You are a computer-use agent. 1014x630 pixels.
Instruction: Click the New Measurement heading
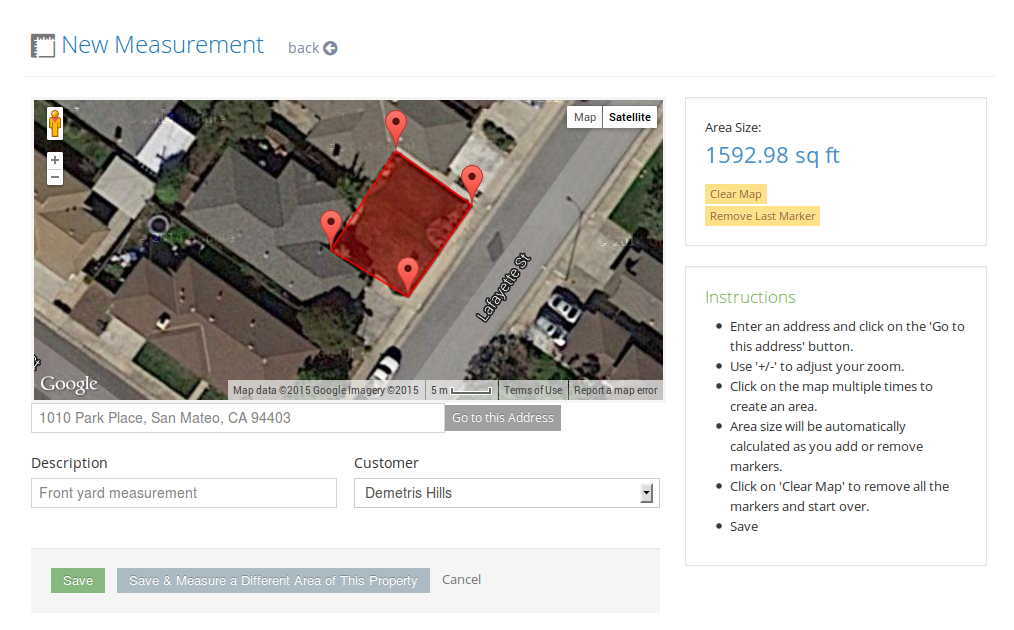coord(162,45)
